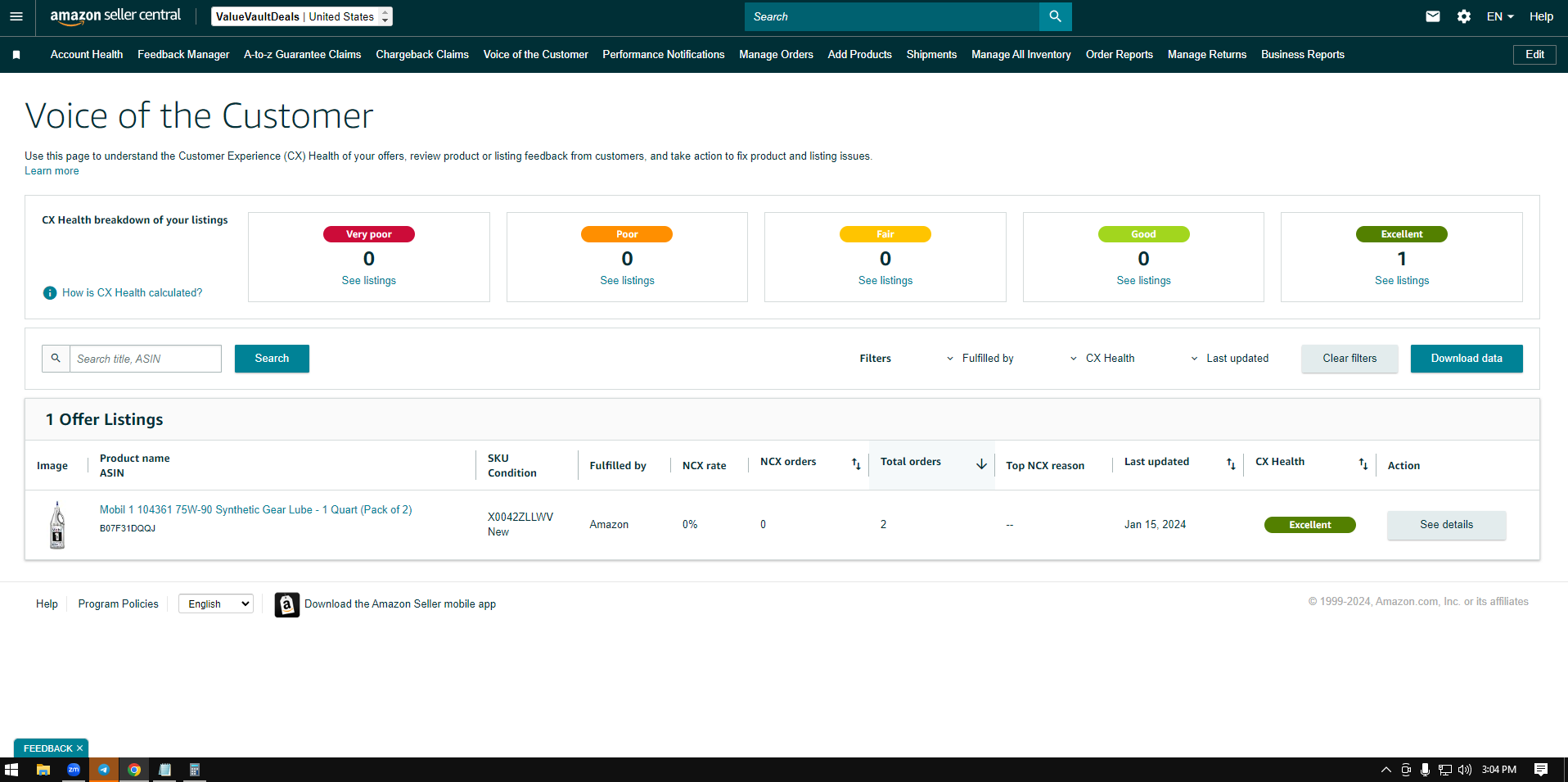The width and height of the screenshot is (1568, 782).
Task: Open the Mobil 1 Synthetic Gear Lube product link
Action: coord(256,510)
